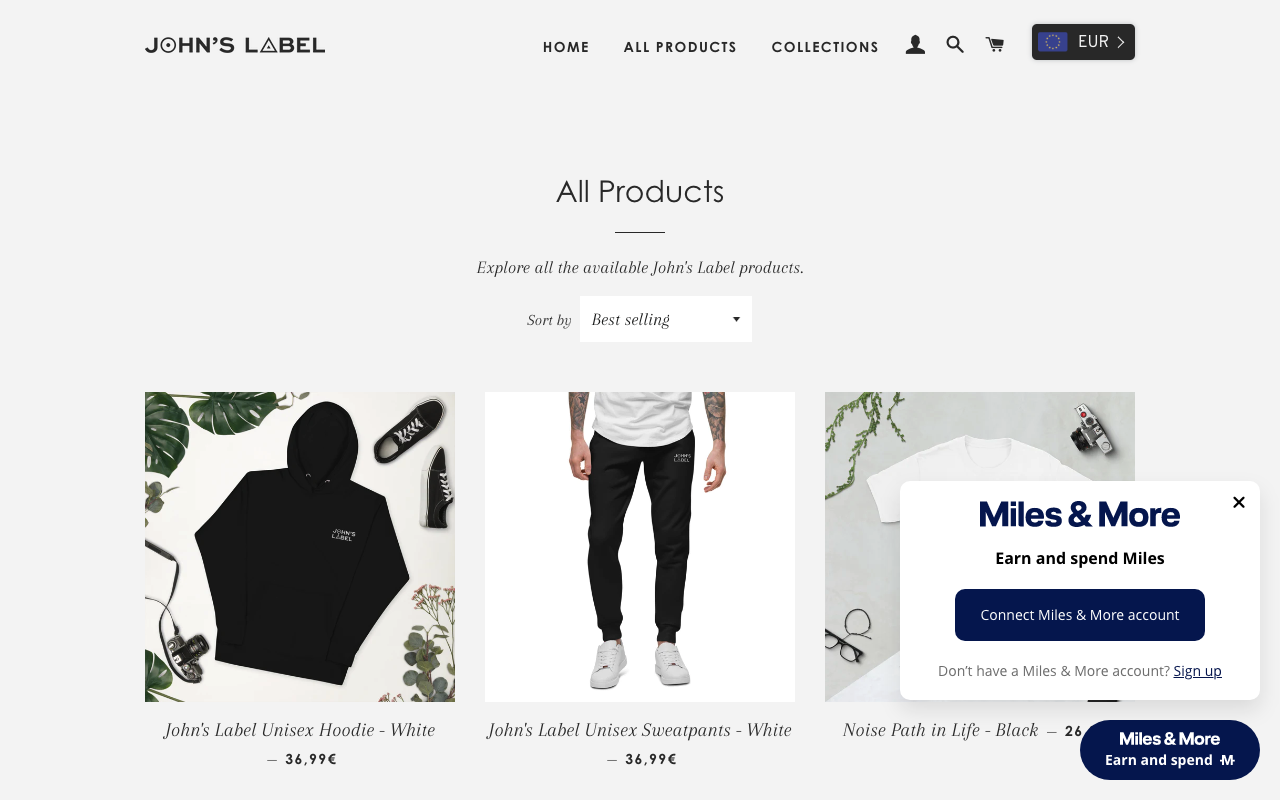Viewport: 1280px width, 800px height.
Task: Open the Sort by Best selling dropdown
Action: click(x=666, y=319)
